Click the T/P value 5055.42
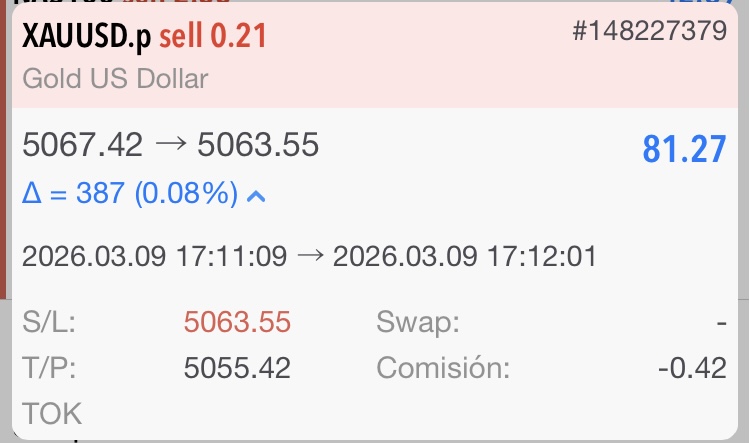This screenshot has height=443, width=749. pyautogui.click(x=237, y=368)
